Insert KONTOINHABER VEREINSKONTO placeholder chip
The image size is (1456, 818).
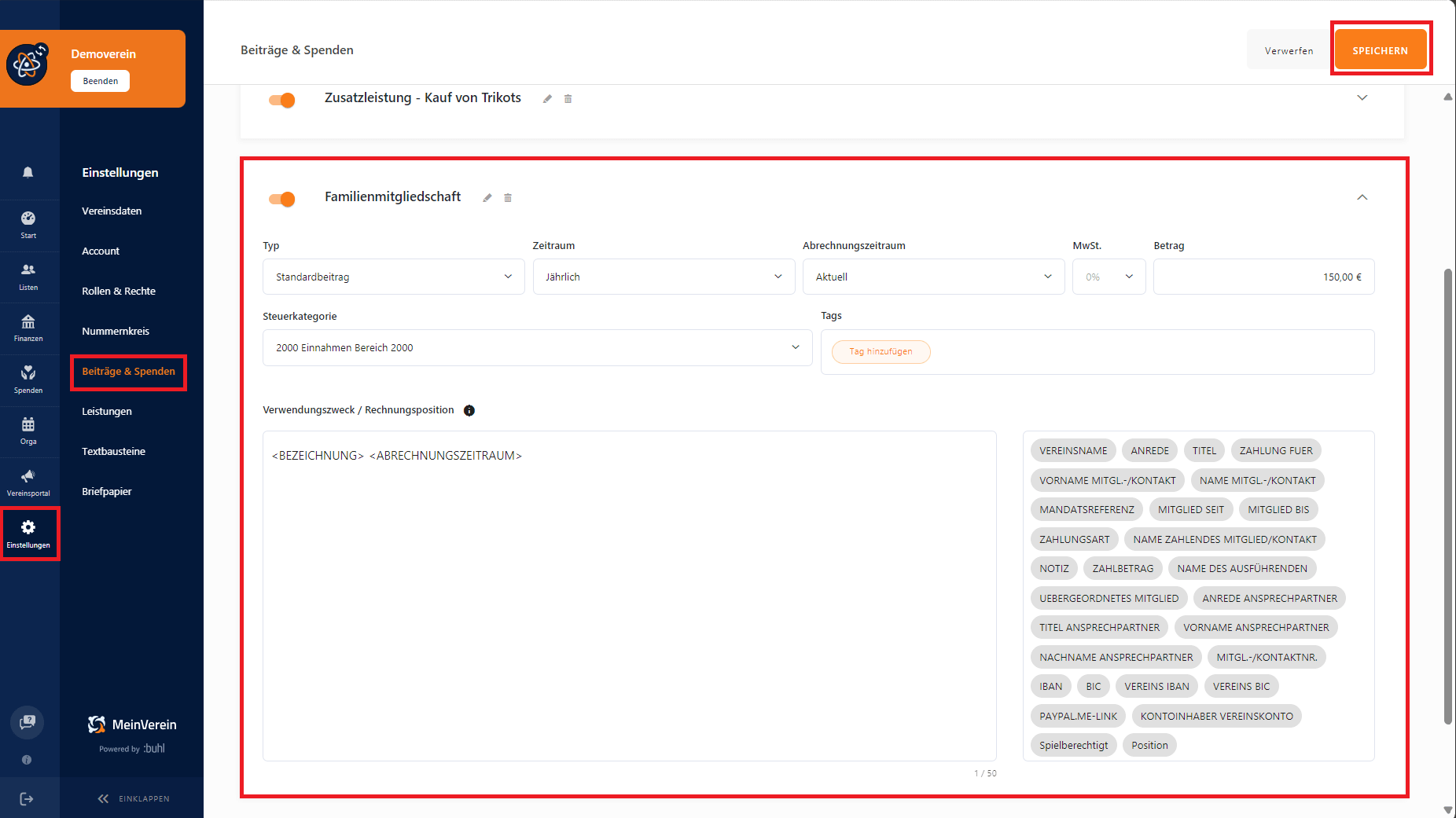pyautogui.click(x=1216, y=716)
